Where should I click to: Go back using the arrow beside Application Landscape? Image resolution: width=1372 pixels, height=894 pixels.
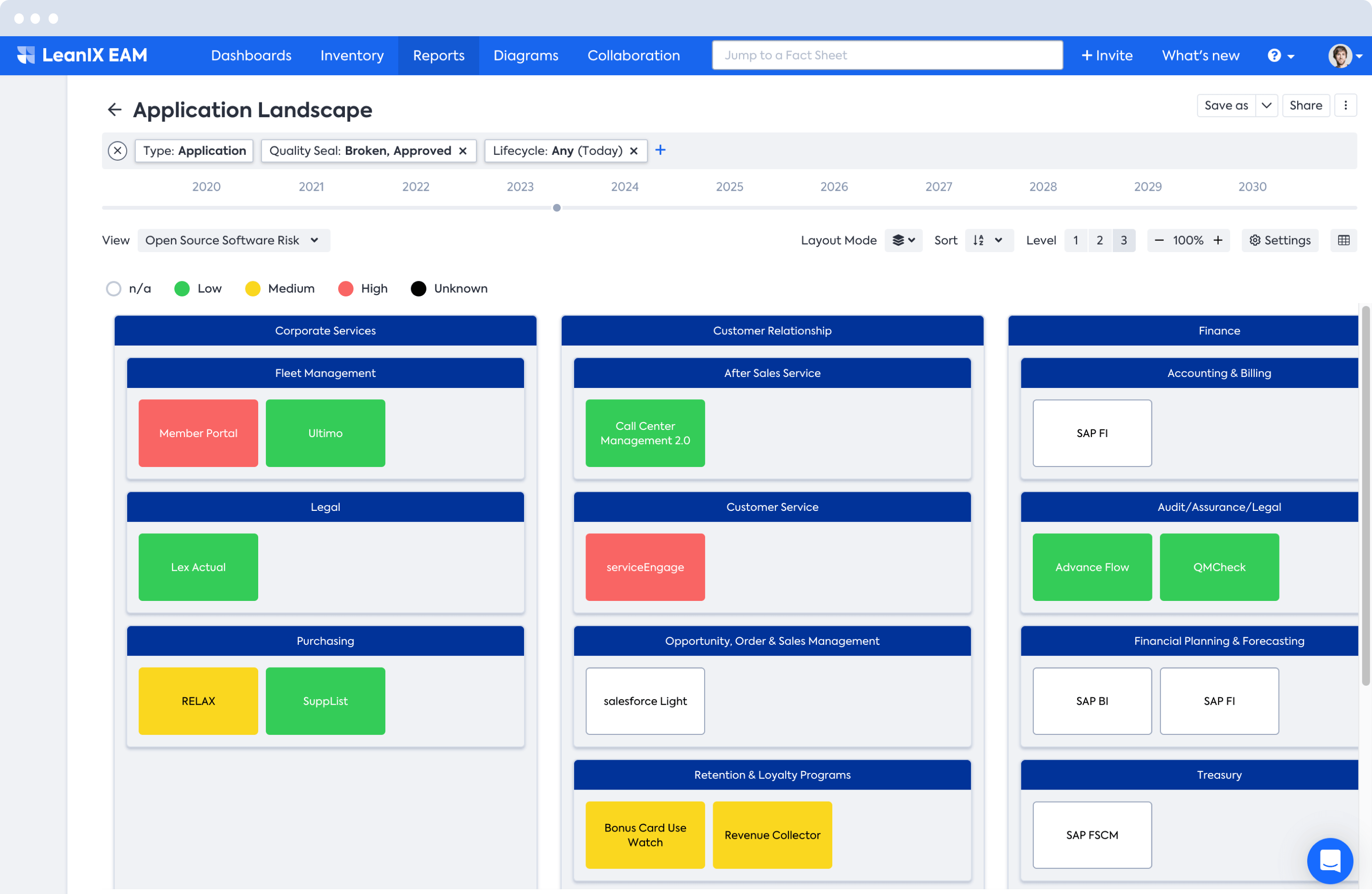pyautogui.click(x=115, y=110)
